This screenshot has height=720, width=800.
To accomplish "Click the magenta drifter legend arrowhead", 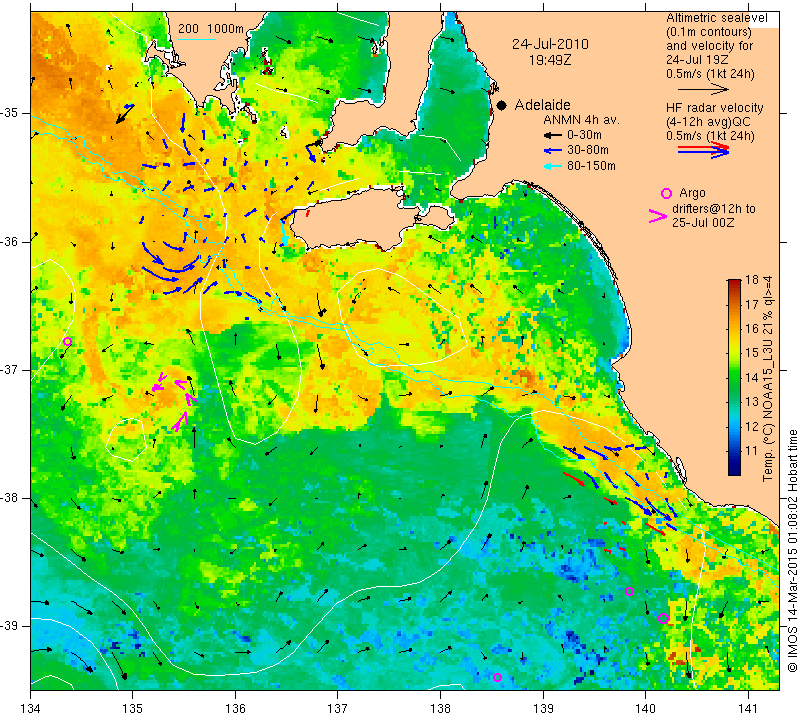I will click(x=658, y=216).
